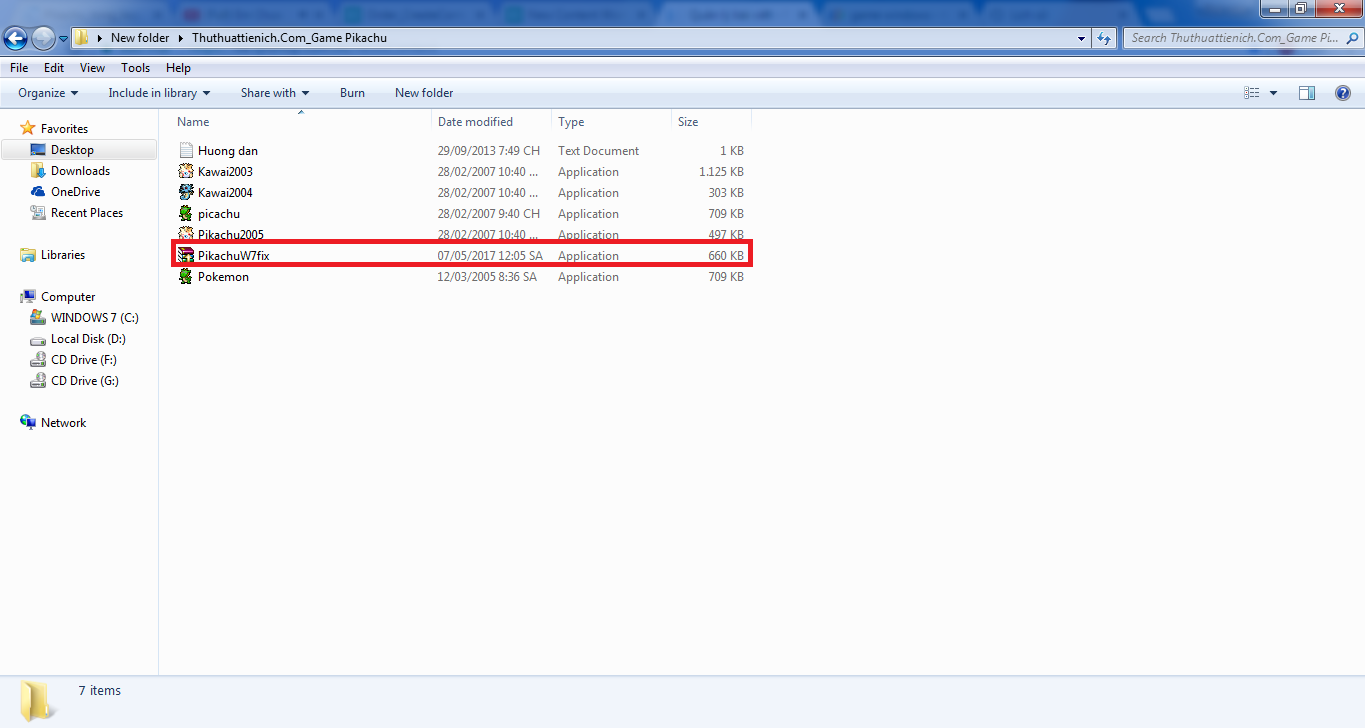Click the PikachuW7fix application icon
This screenshot has height=728, width=1365.
pyautogui.click(x=186, y=256)
